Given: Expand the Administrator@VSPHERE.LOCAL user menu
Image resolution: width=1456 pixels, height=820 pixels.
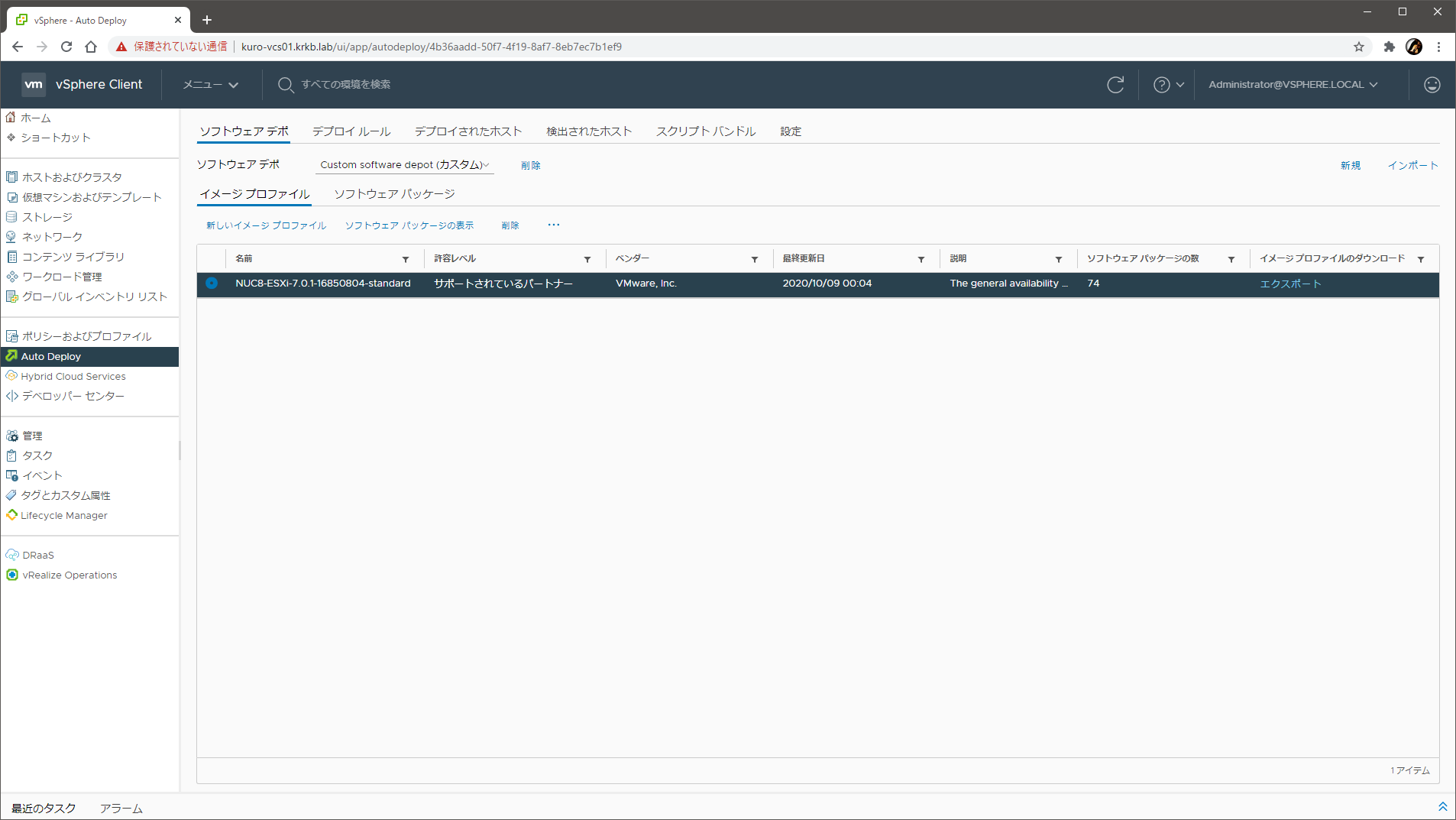Looking at the screenshot, I should pos(1293,85).
